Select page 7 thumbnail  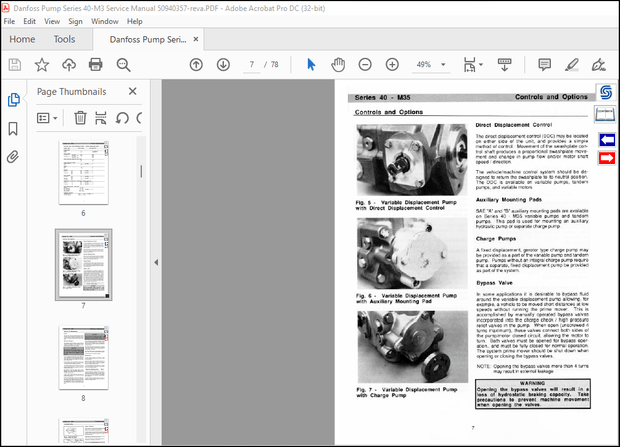click(x=83, y=265)
